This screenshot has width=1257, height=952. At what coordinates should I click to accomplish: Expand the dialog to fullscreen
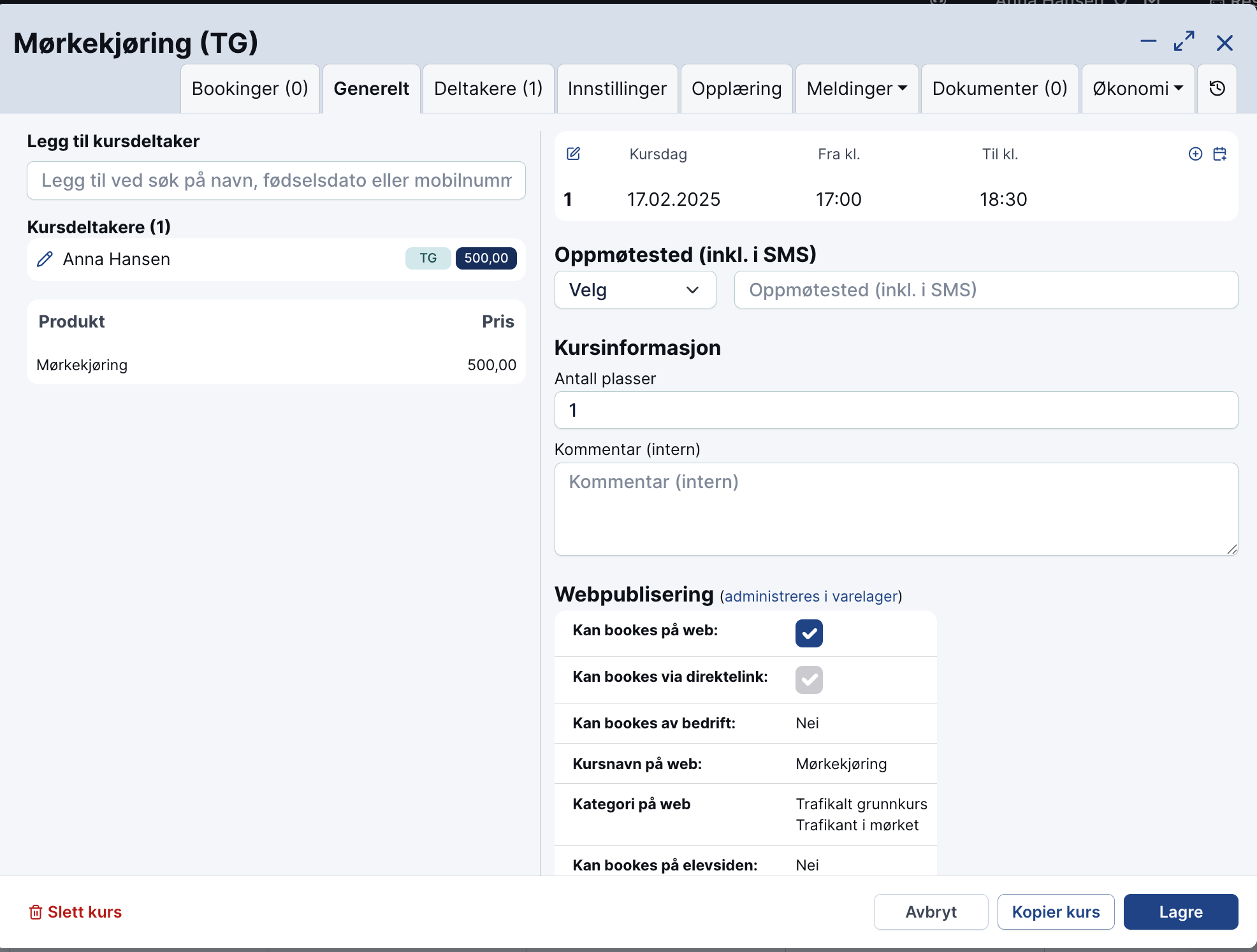tap(1184, 42)
